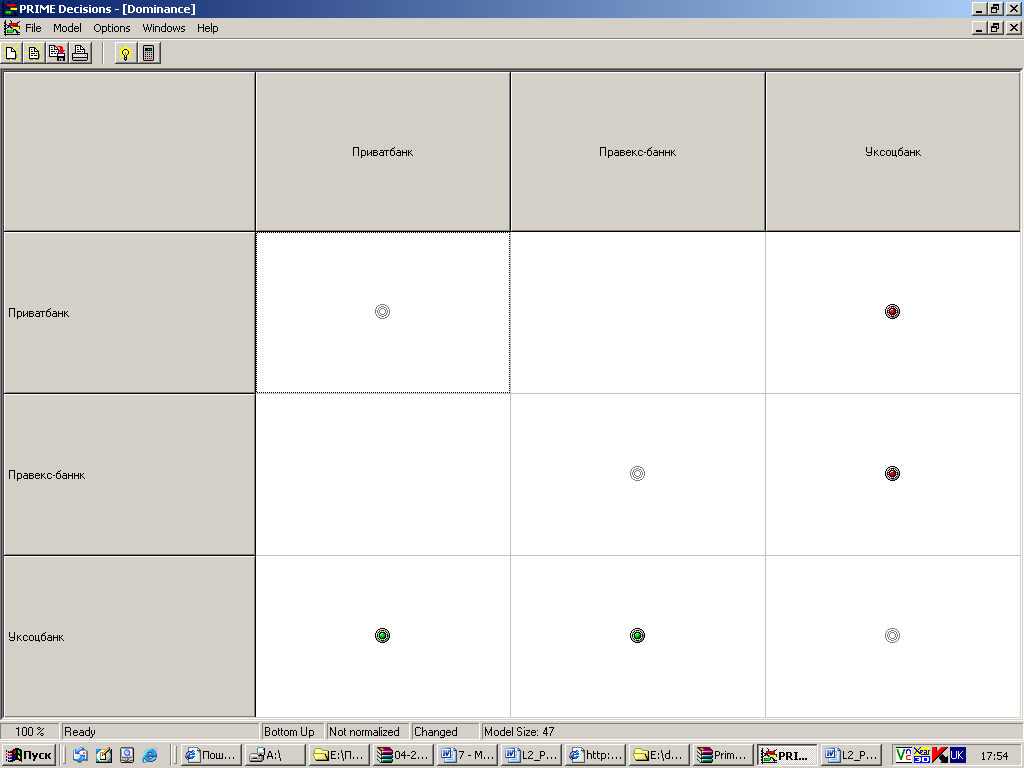Click the Правекс-баннк row header
1024x768 pixels.
(129, 475)
